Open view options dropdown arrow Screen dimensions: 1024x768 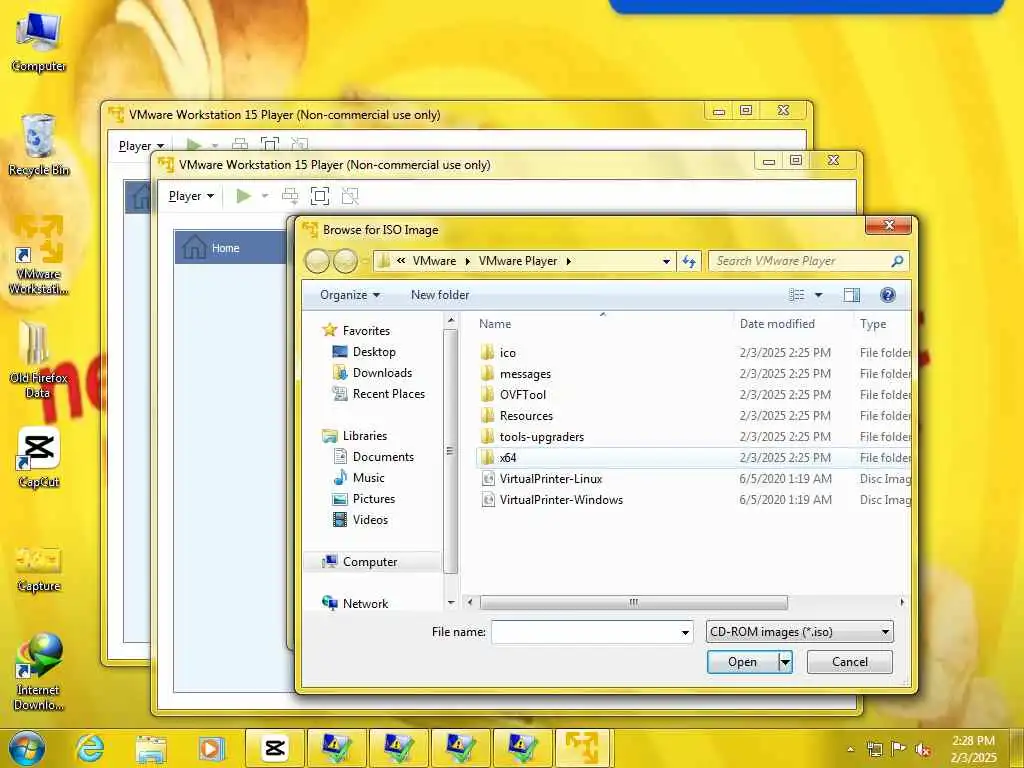818,295
